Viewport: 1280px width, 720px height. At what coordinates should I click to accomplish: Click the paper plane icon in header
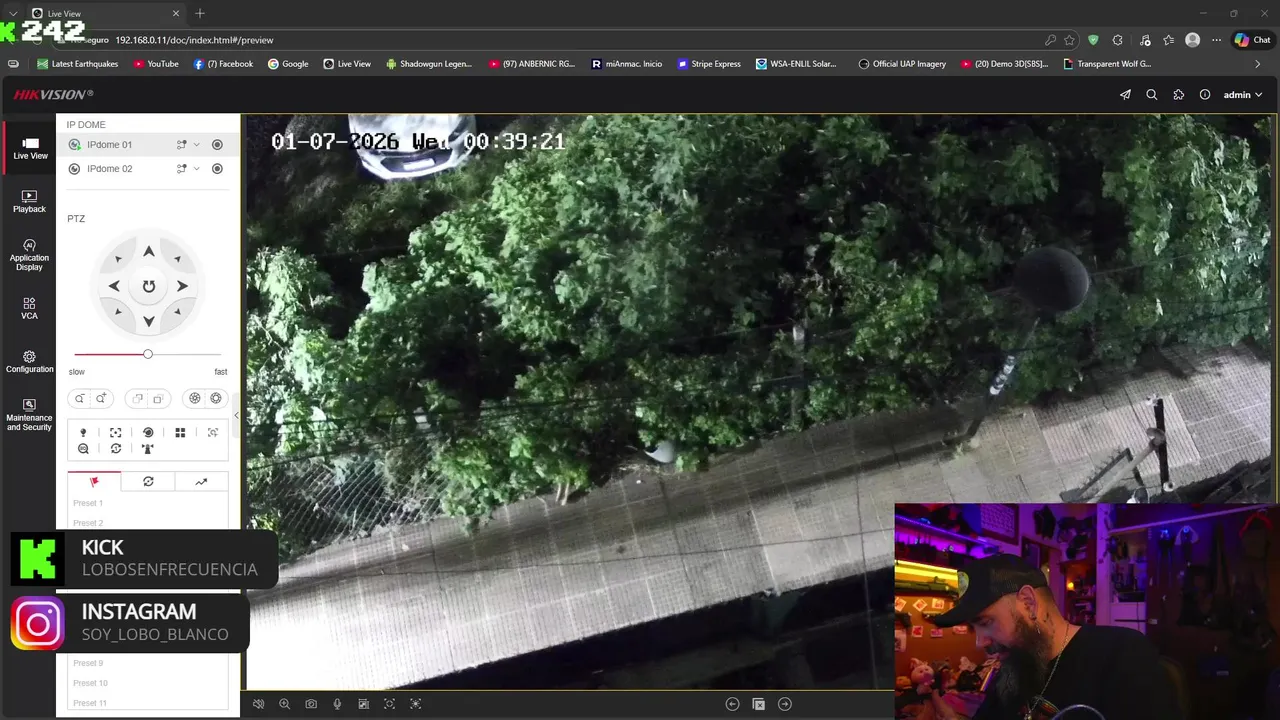tap(1125, 95)
